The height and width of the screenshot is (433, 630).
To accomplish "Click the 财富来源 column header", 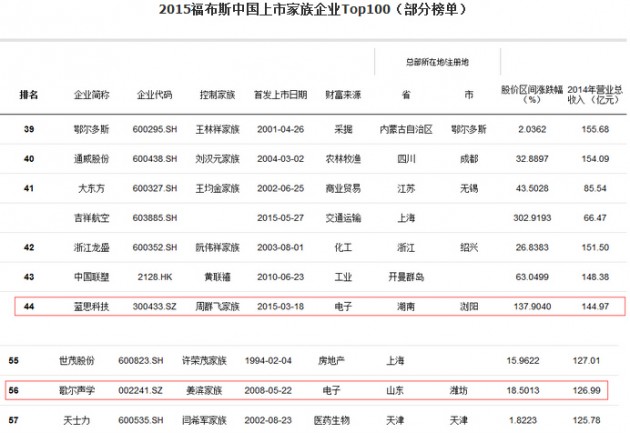I will point(343,95).
